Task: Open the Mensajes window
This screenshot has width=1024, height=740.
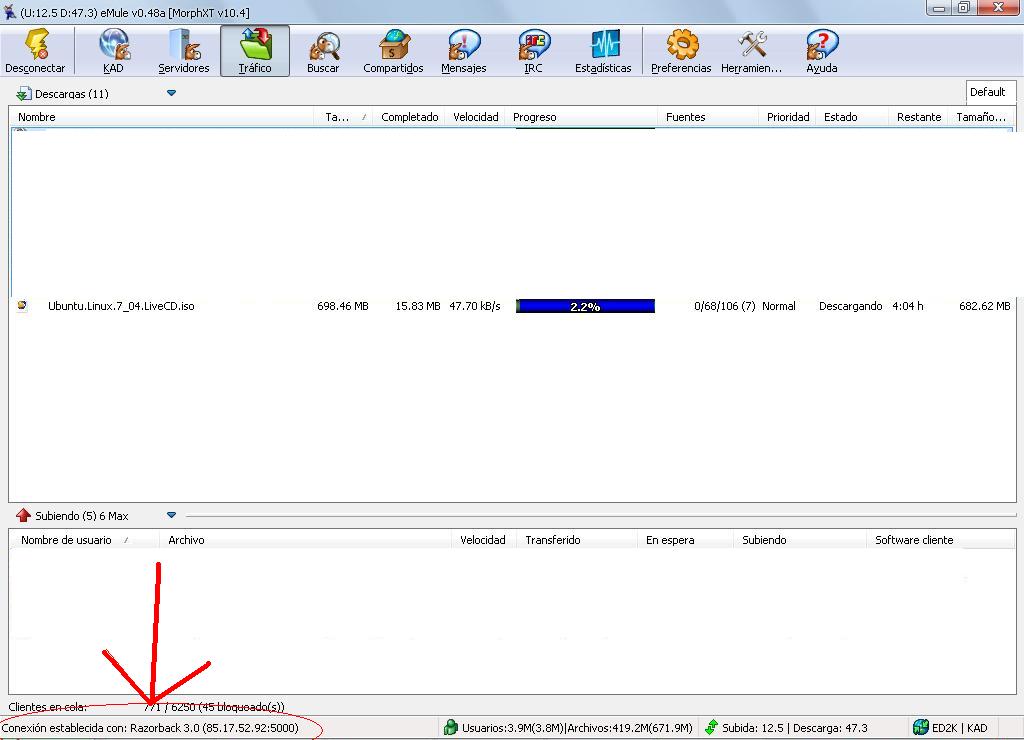Action: click(464, 52)
